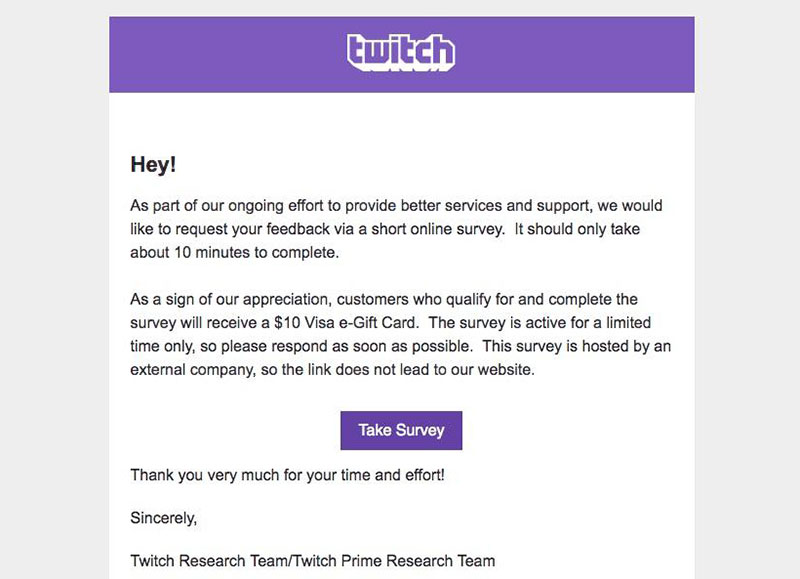Click the "about 10 minutes to complete" text

(x=233, y=253)
